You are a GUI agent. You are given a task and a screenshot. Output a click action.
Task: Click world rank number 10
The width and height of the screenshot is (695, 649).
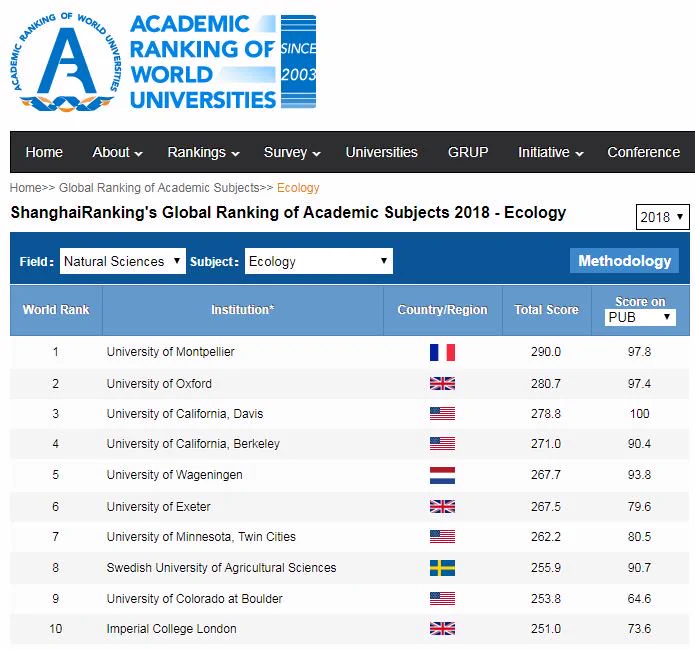click(56, 629)
